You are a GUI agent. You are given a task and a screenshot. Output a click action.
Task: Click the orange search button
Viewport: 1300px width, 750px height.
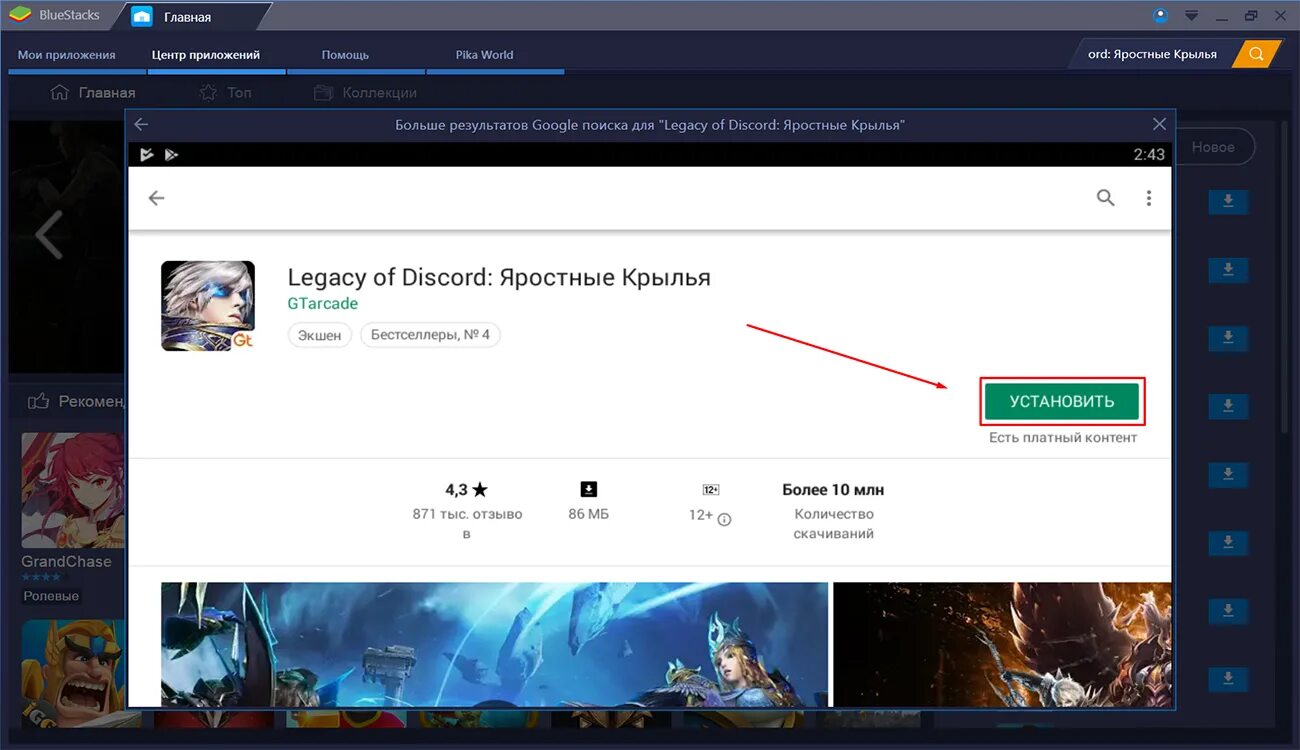[x=1257, y=54]
